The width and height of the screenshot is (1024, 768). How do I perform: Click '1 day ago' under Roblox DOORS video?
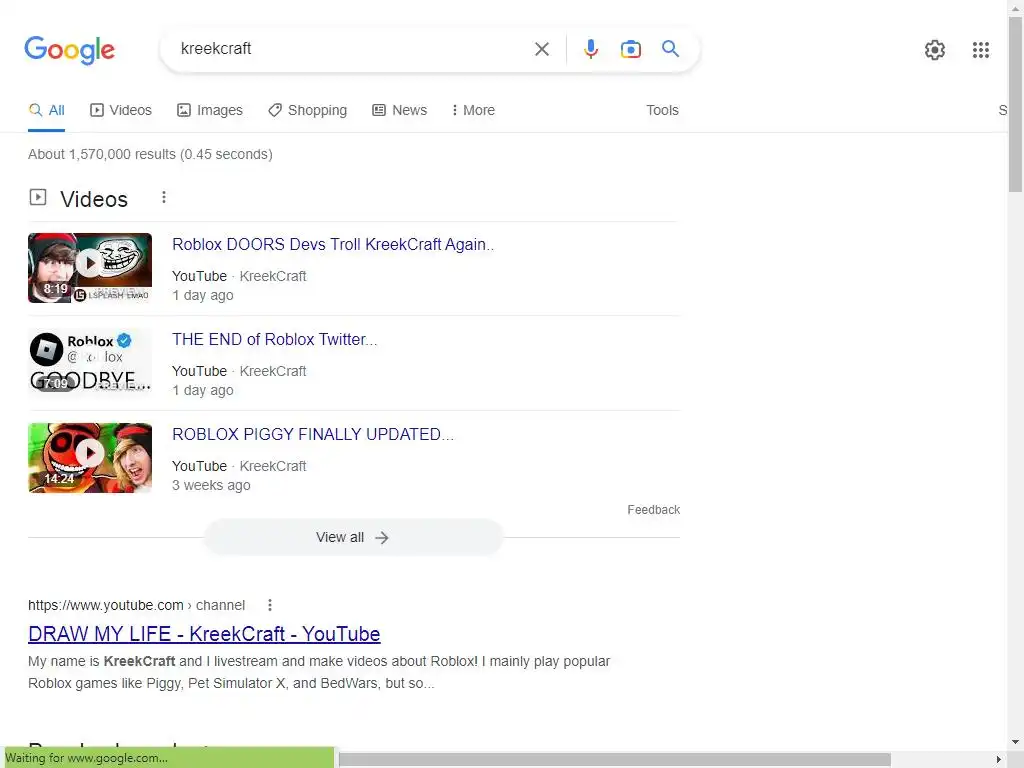click(202, 295)
